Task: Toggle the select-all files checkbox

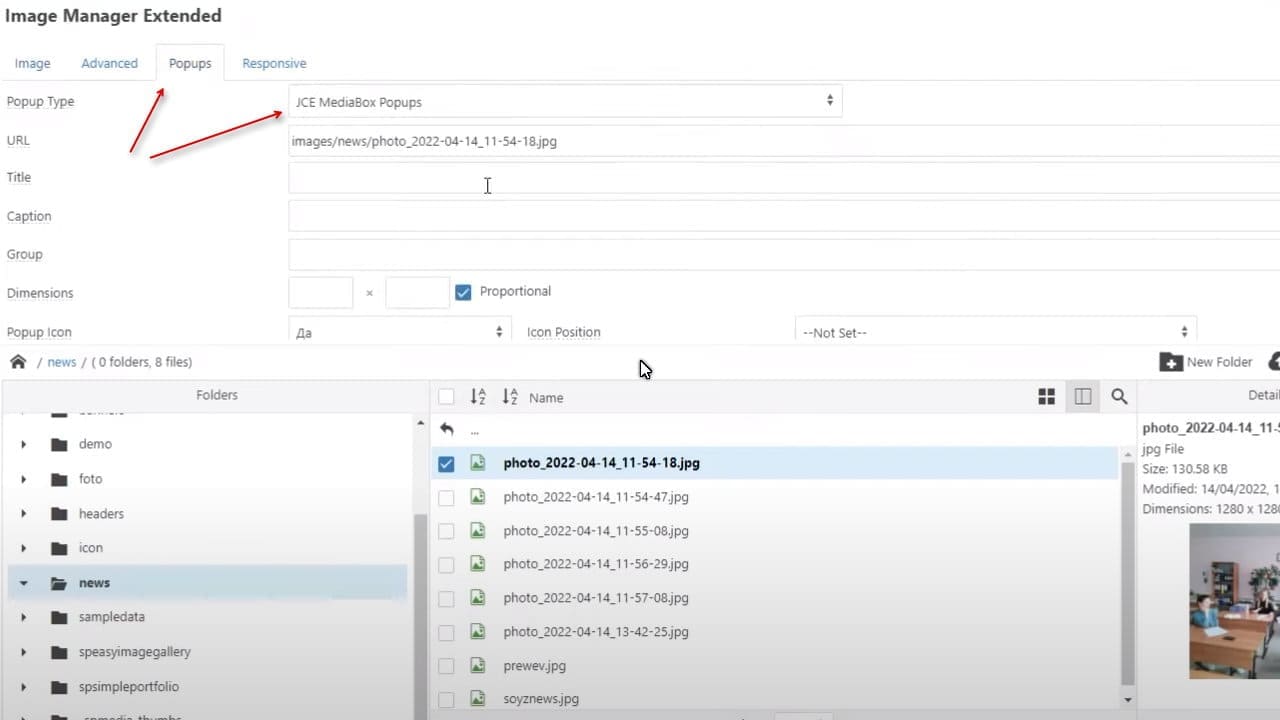Action: tap(446, 397)
